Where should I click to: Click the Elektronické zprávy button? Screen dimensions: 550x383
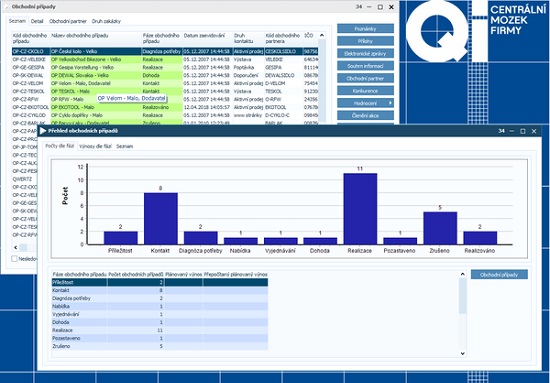pyautogui.click(x=365, y=54)
